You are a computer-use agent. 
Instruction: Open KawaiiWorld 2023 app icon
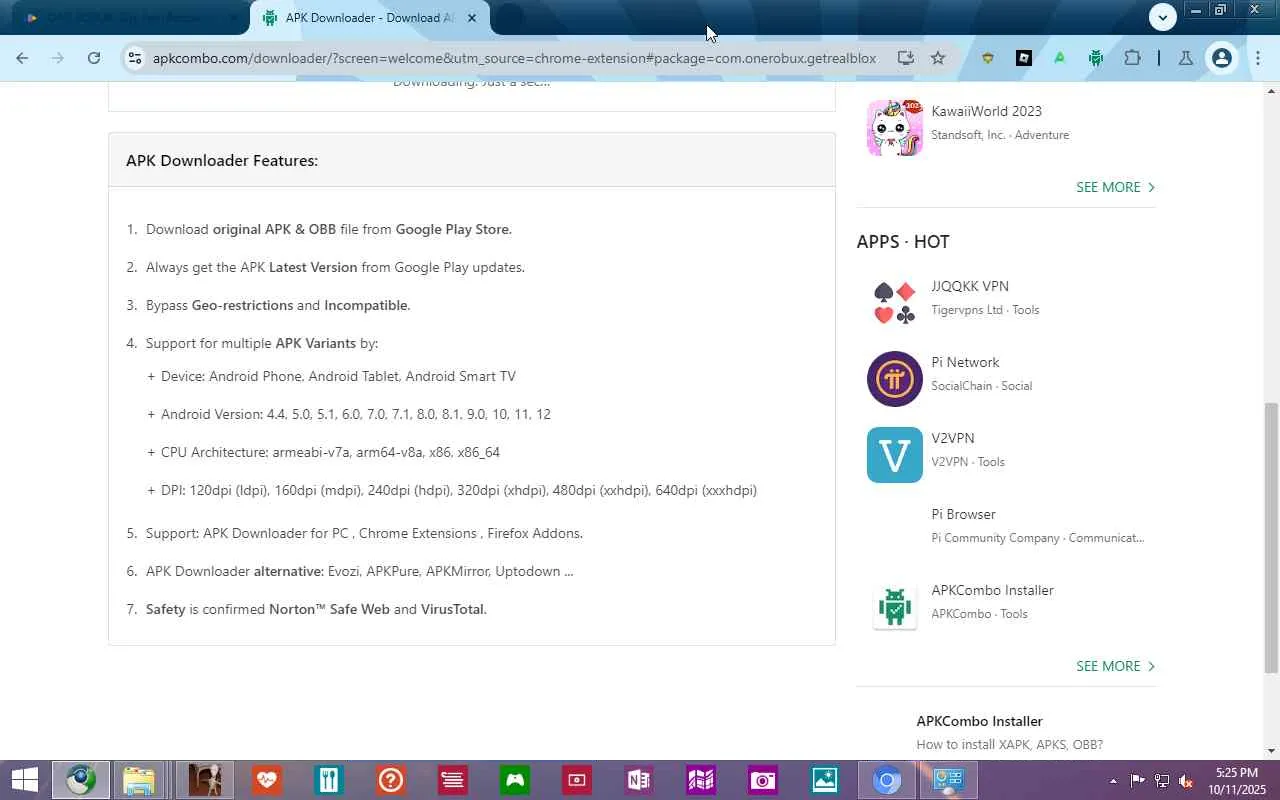tap(894, 127)
